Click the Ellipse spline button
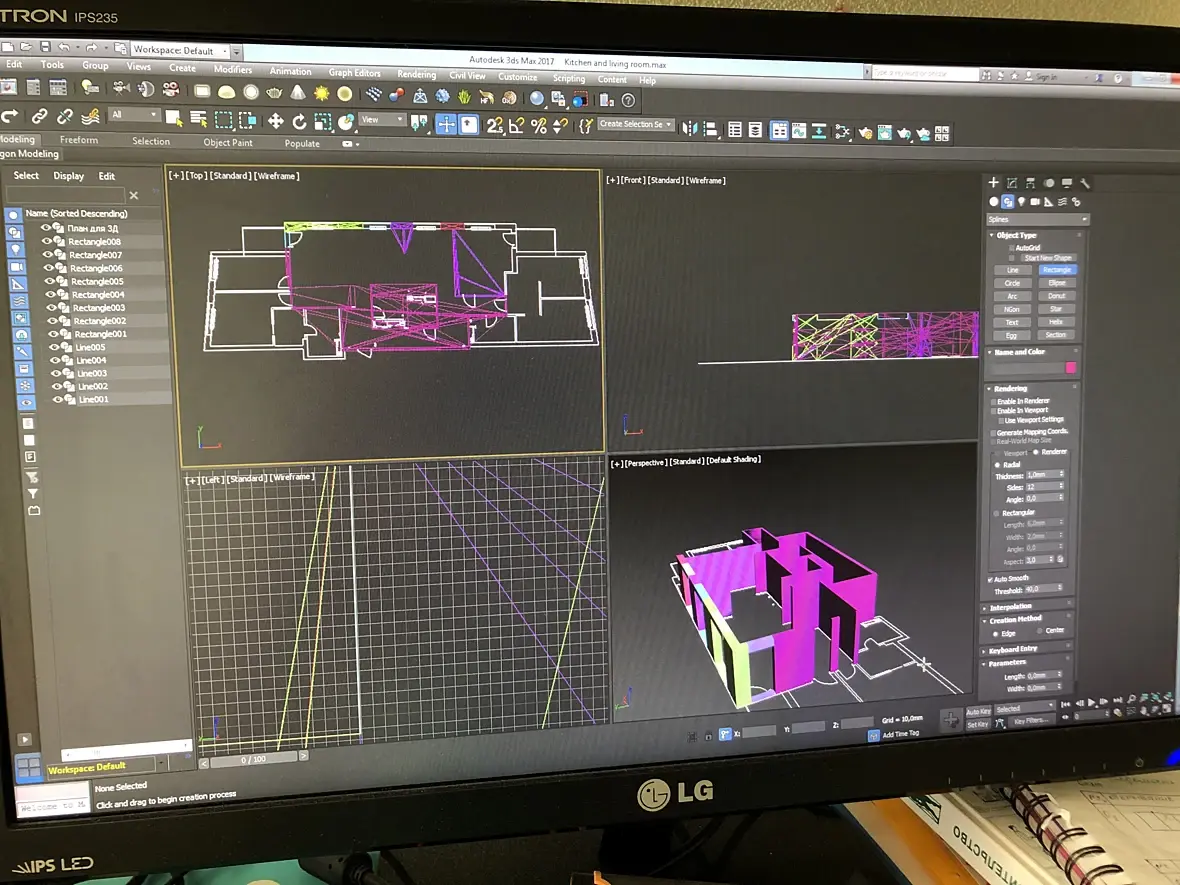The width and height of the screenshot is (1180, 885). coord(1057,283)
